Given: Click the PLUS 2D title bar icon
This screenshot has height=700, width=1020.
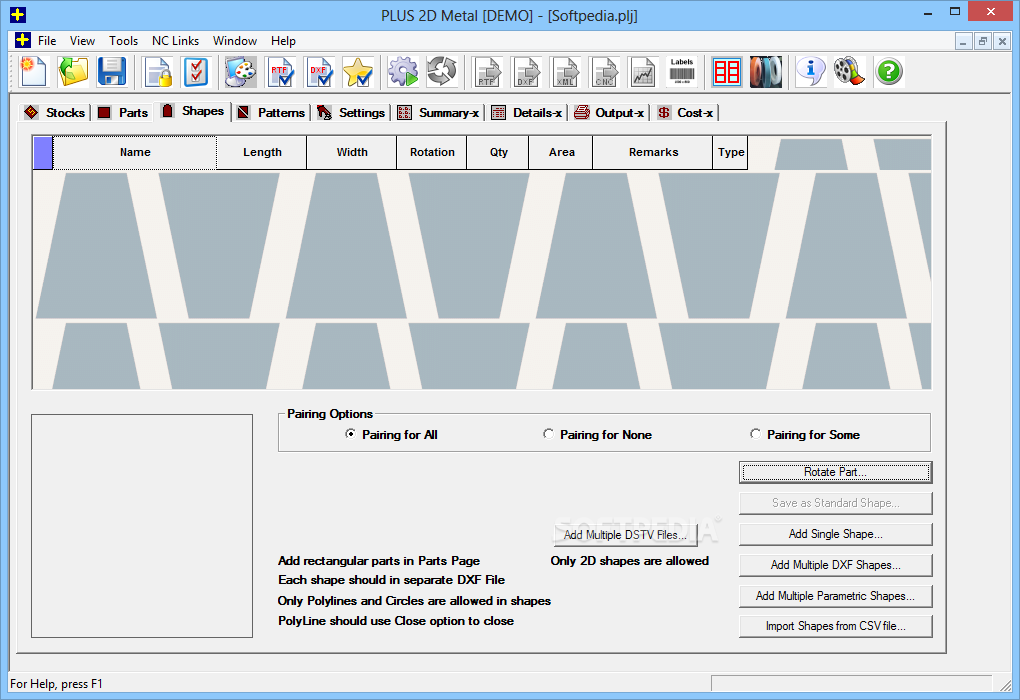Looking at the screenshot, I should click(18, 14).
